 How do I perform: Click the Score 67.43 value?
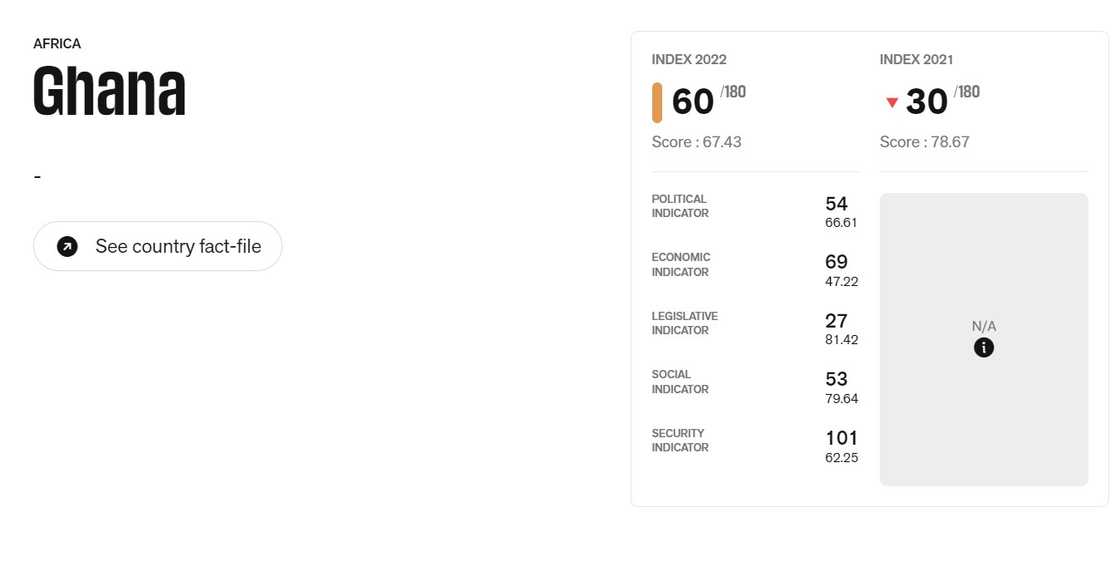click(697, 141)
